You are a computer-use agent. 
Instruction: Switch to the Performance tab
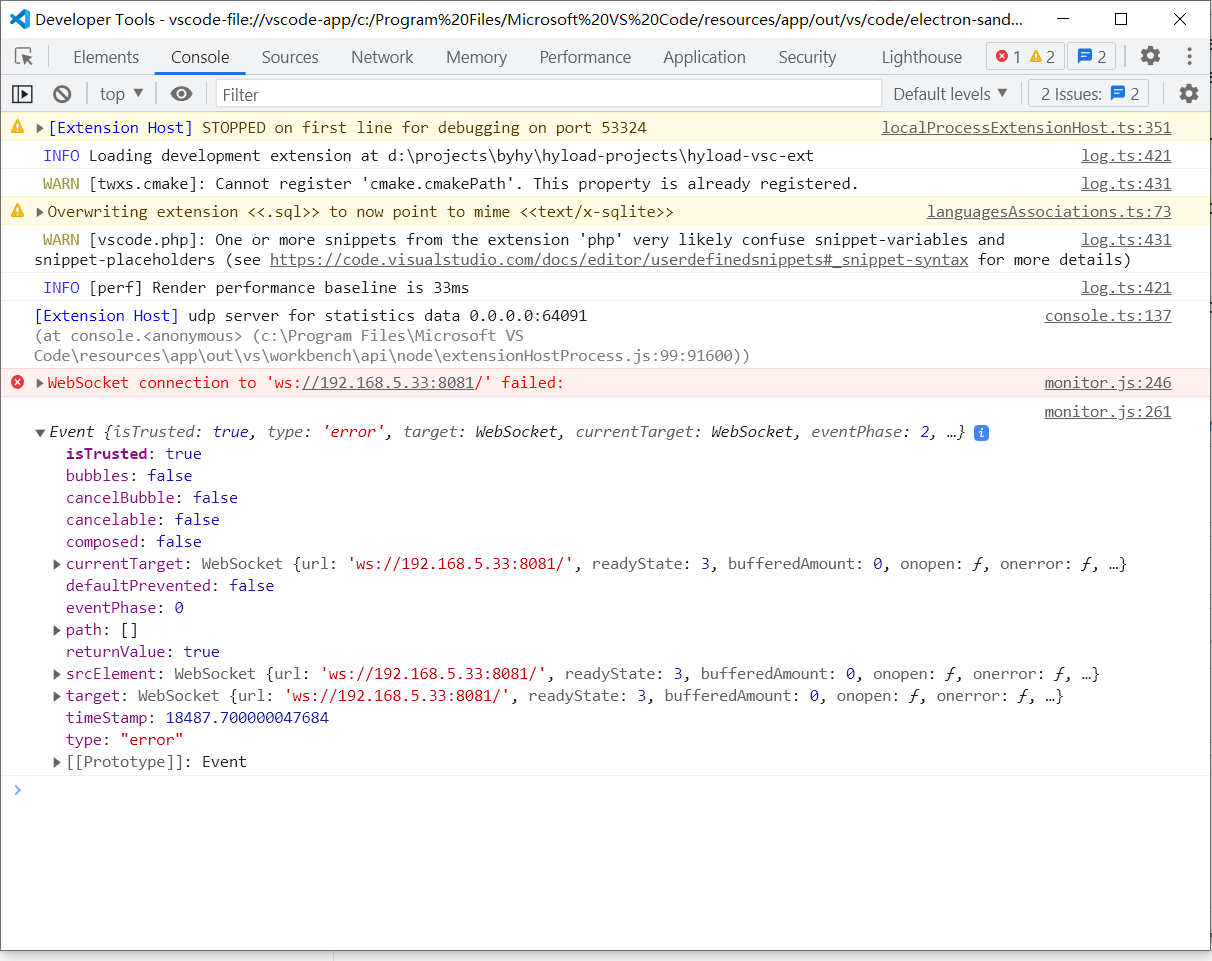[585, 57]
